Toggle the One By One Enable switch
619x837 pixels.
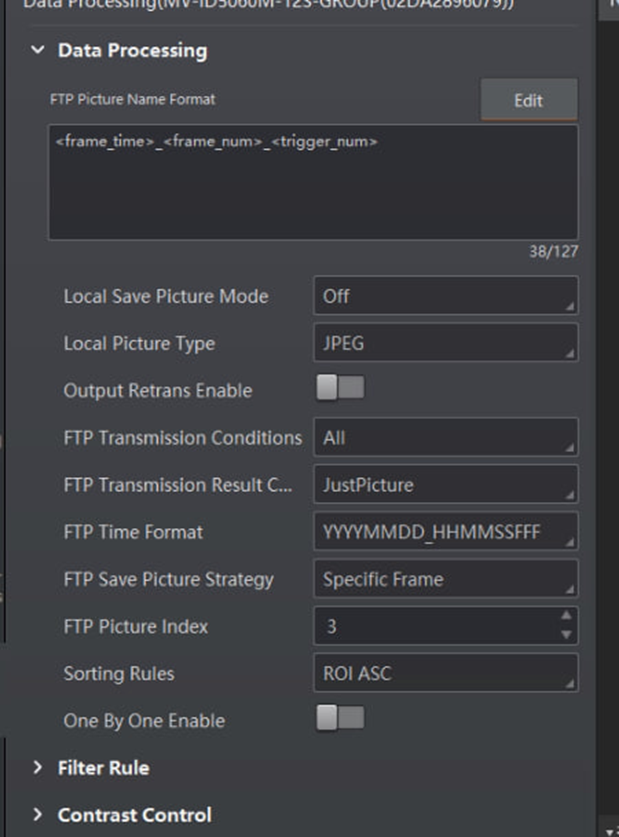340,720
